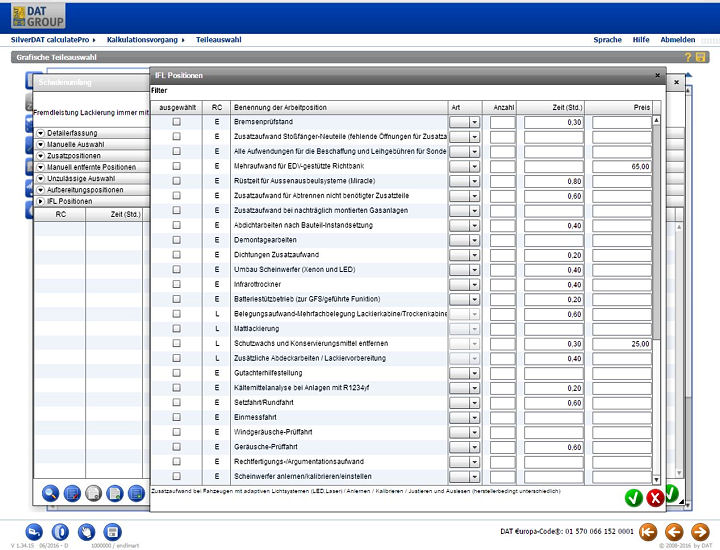Check the Demontagearbeiten checkbox
720x550 pixels.
tap(176, 240)
